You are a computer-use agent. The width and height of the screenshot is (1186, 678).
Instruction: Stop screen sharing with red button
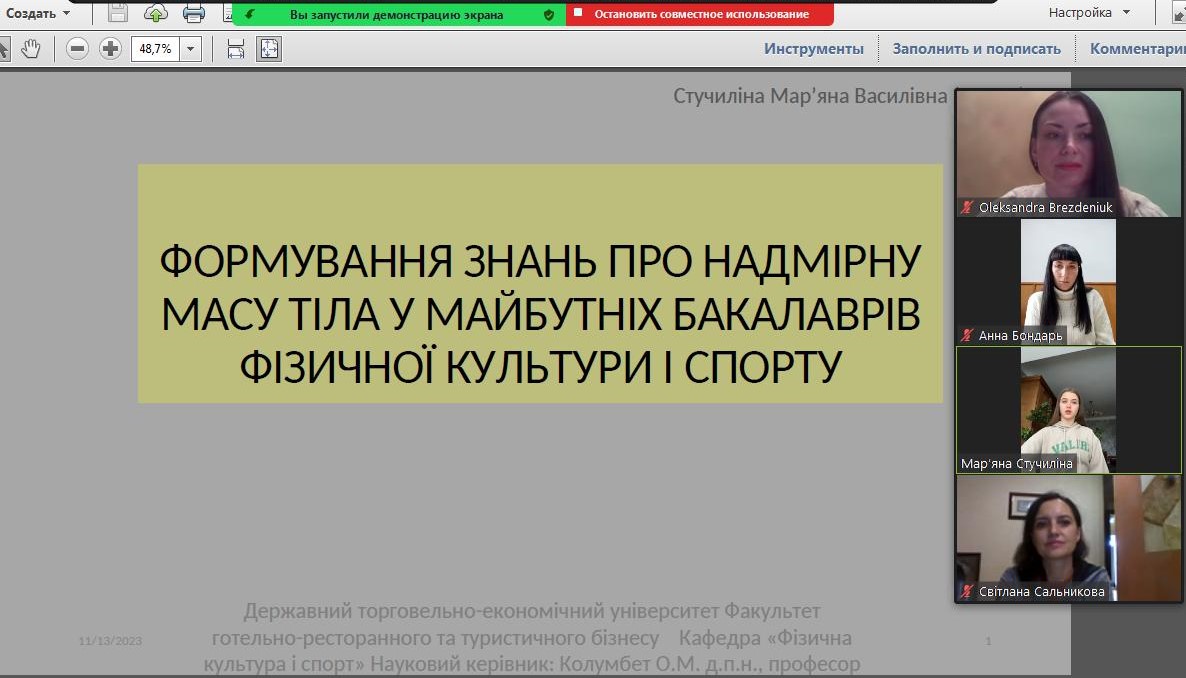[700, 14]
